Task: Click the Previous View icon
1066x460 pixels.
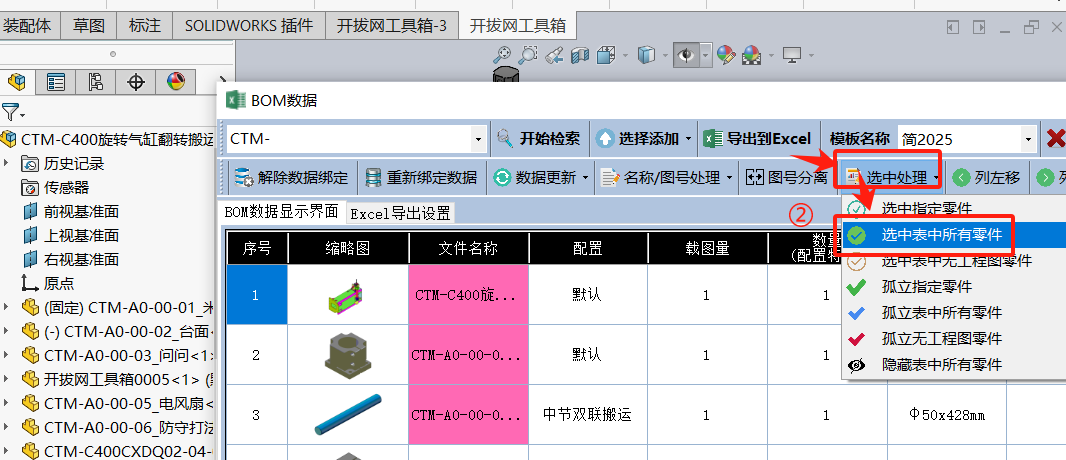Action: tap(553, 54)
